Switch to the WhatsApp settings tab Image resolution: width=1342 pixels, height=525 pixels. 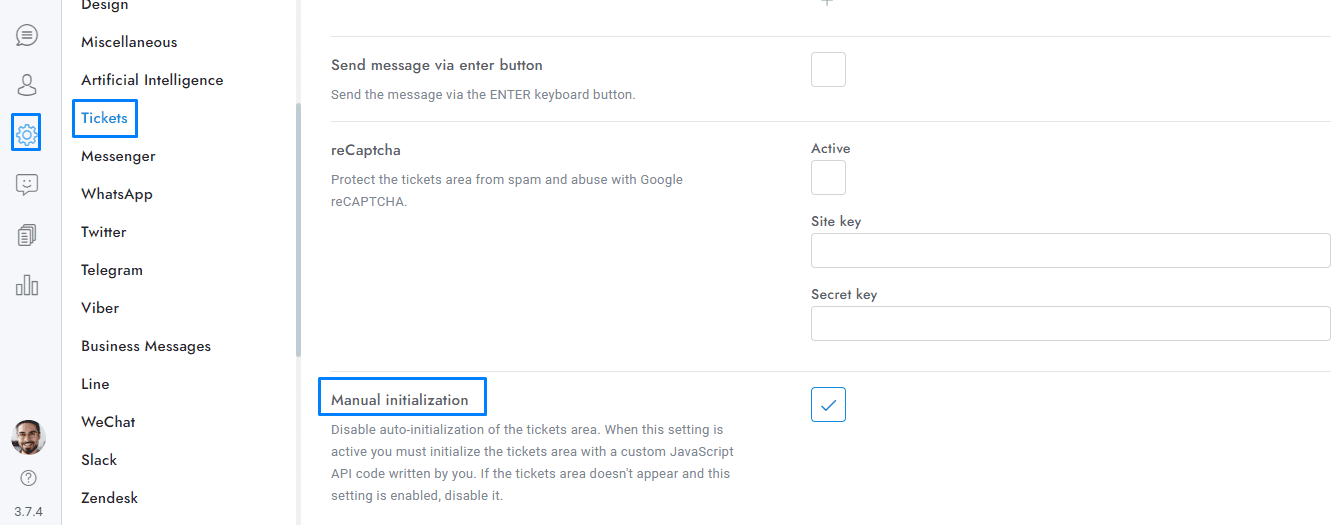[117, 194]
